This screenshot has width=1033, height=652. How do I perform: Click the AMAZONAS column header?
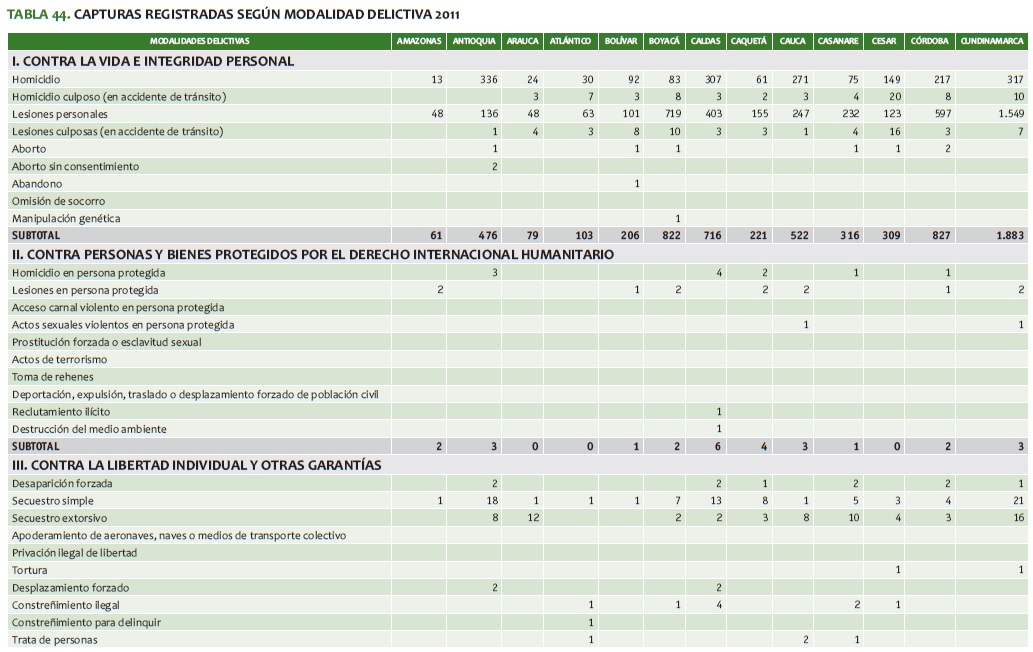pos(419,41)
